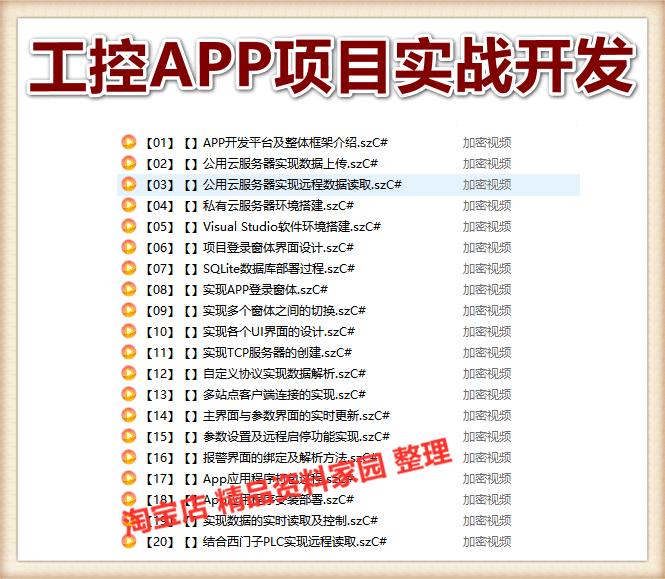Click the play icon next to video 15
Viewport: 665px width, 579px height.
[129, 436]
